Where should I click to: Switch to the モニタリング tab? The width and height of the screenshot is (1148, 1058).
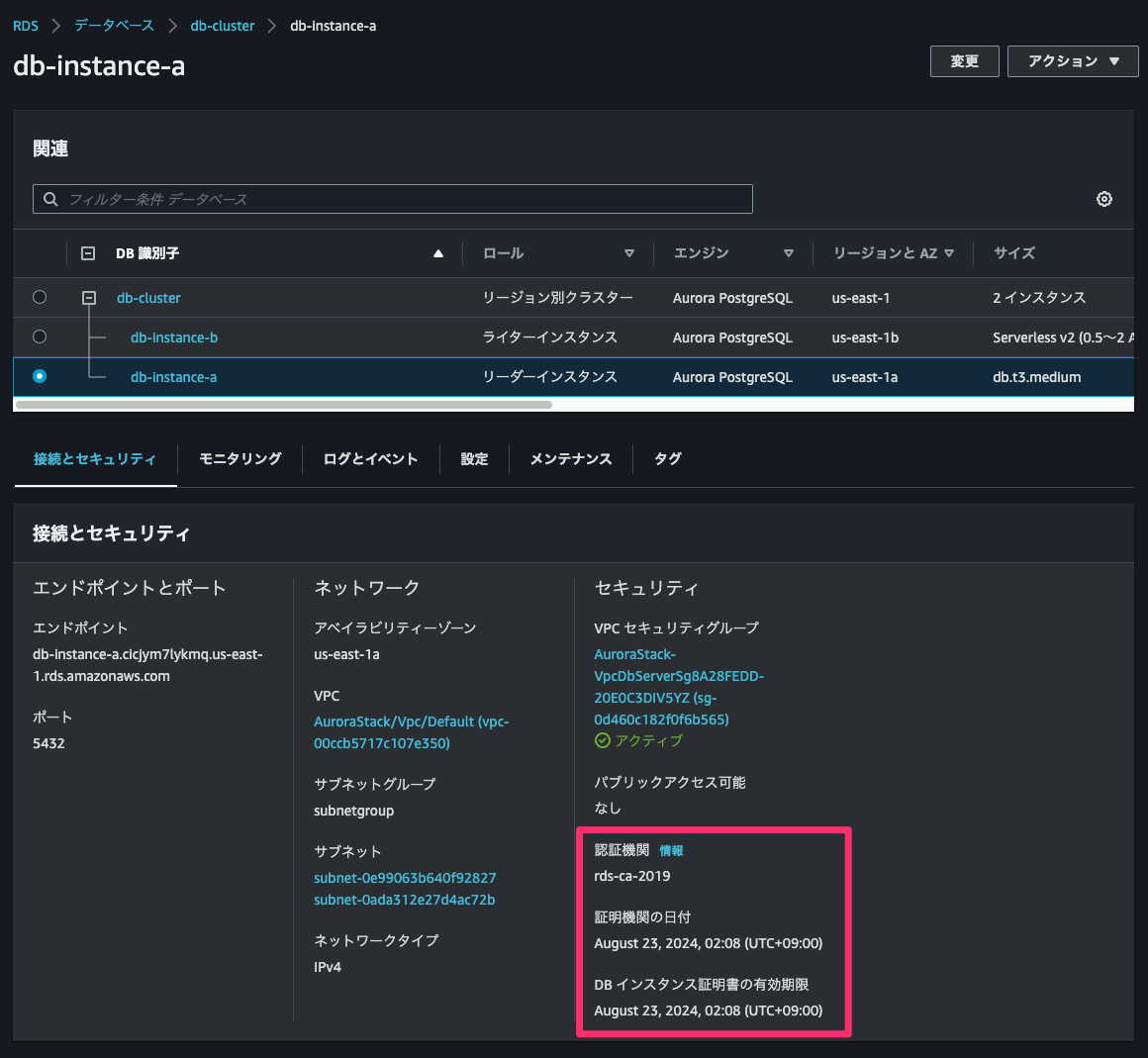point(239,458)
